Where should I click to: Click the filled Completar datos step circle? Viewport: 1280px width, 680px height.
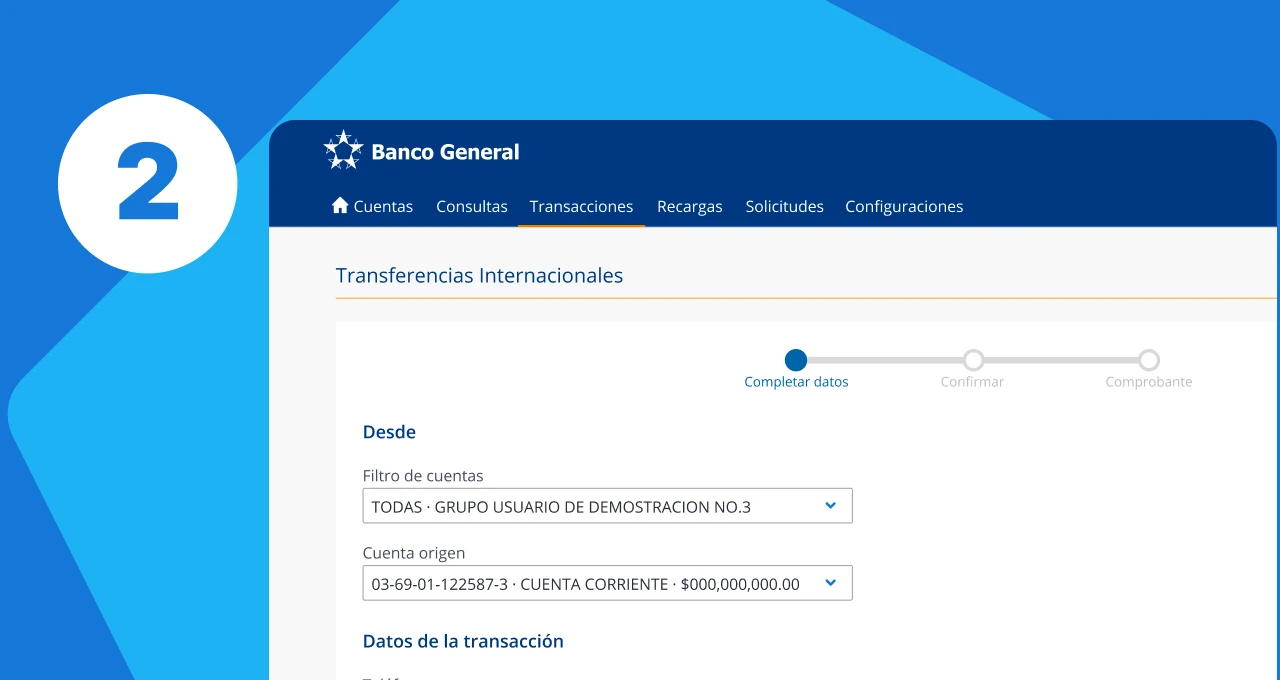796,360
